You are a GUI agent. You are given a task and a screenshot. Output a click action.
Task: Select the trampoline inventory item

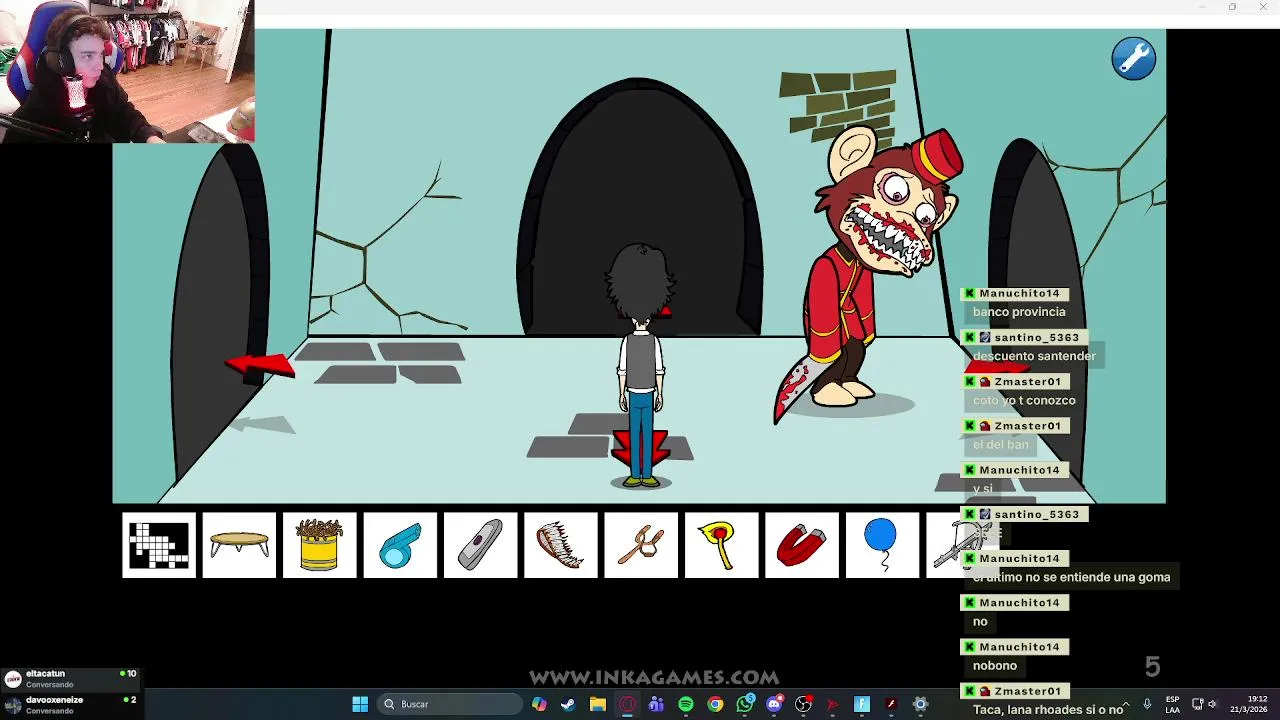point(239,545)
